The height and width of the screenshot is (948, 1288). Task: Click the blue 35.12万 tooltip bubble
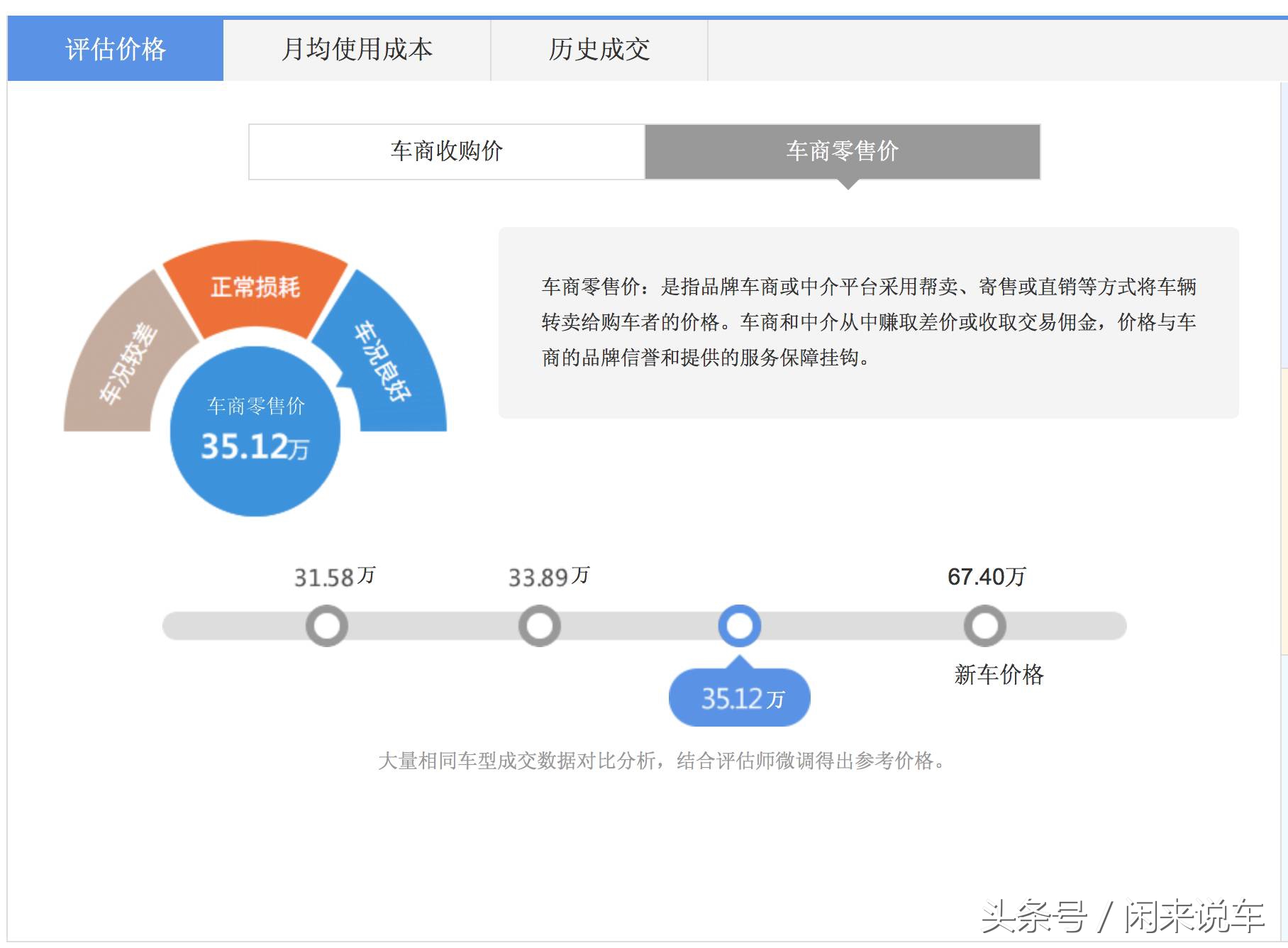pyautogui.click(x=740, y=698)
